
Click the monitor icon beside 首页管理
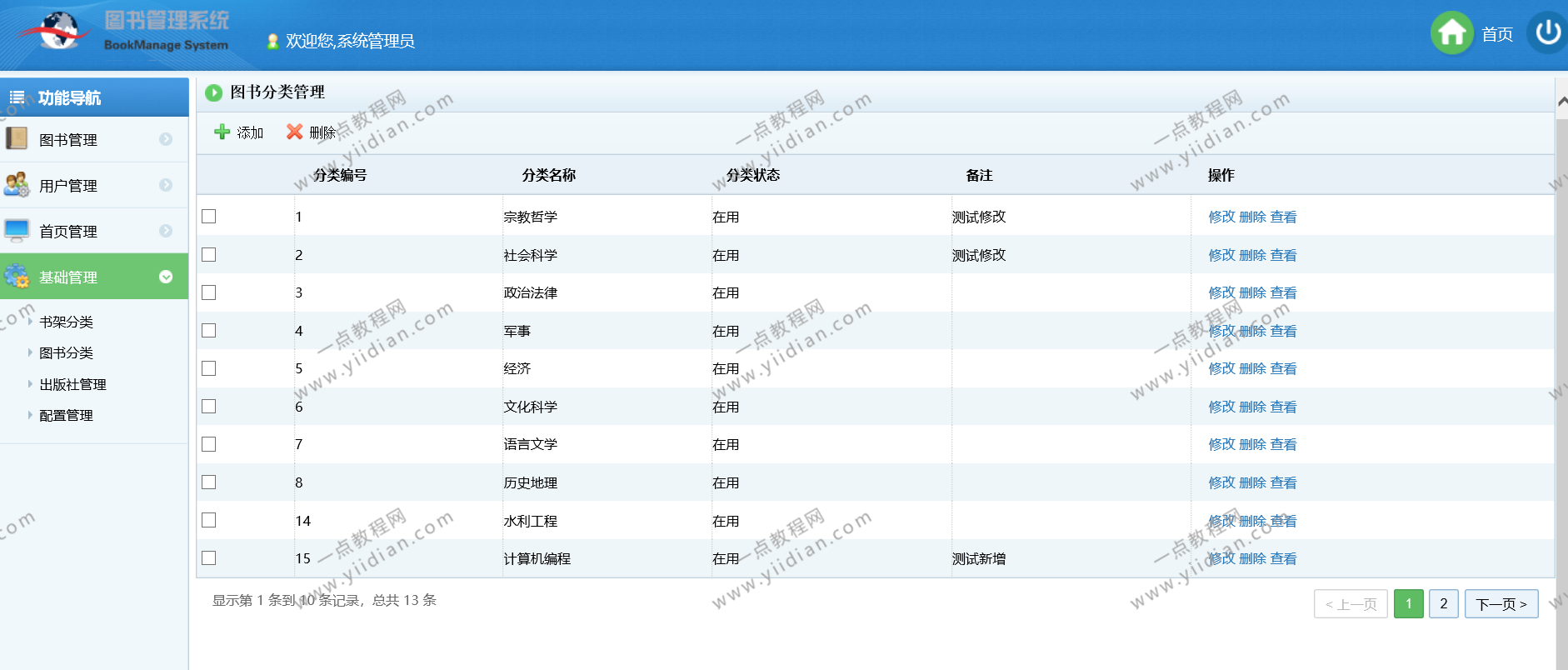[17, 230]
